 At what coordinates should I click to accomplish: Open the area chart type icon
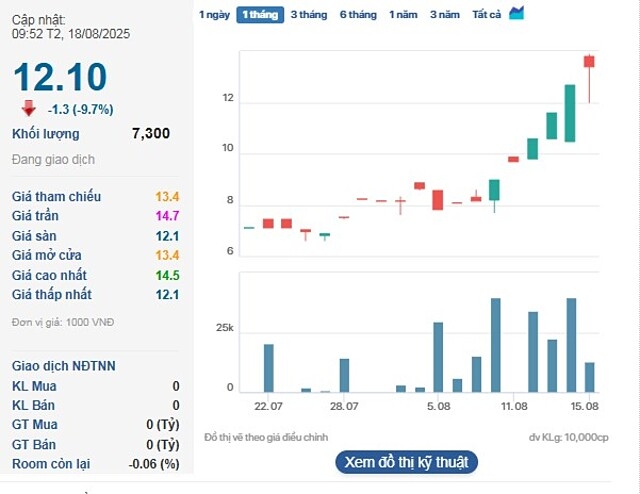[517, 13]
